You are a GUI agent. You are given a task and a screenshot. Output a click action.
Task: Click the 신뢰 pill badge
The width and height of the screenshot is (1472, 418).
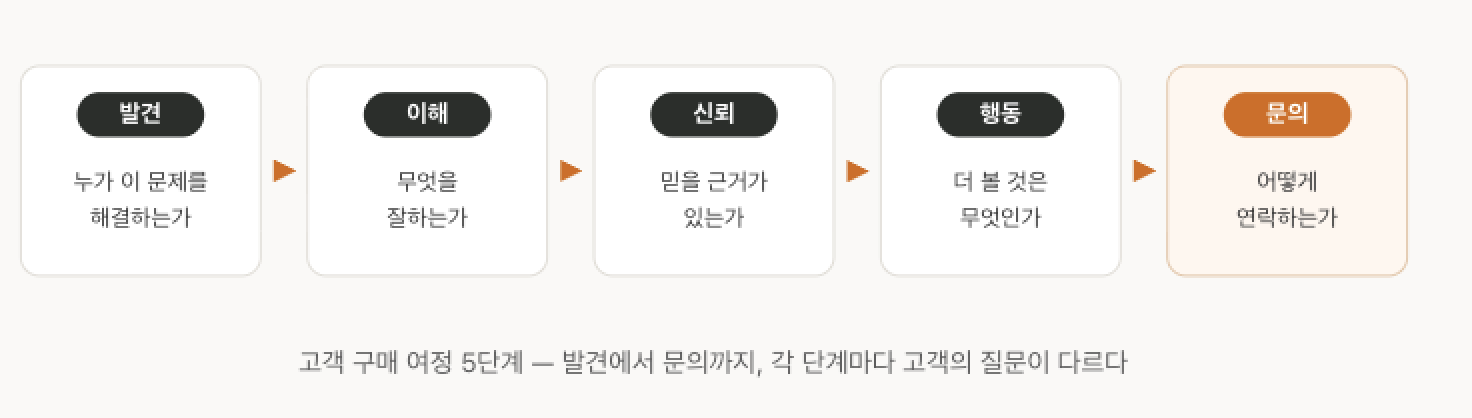(714, 114)
